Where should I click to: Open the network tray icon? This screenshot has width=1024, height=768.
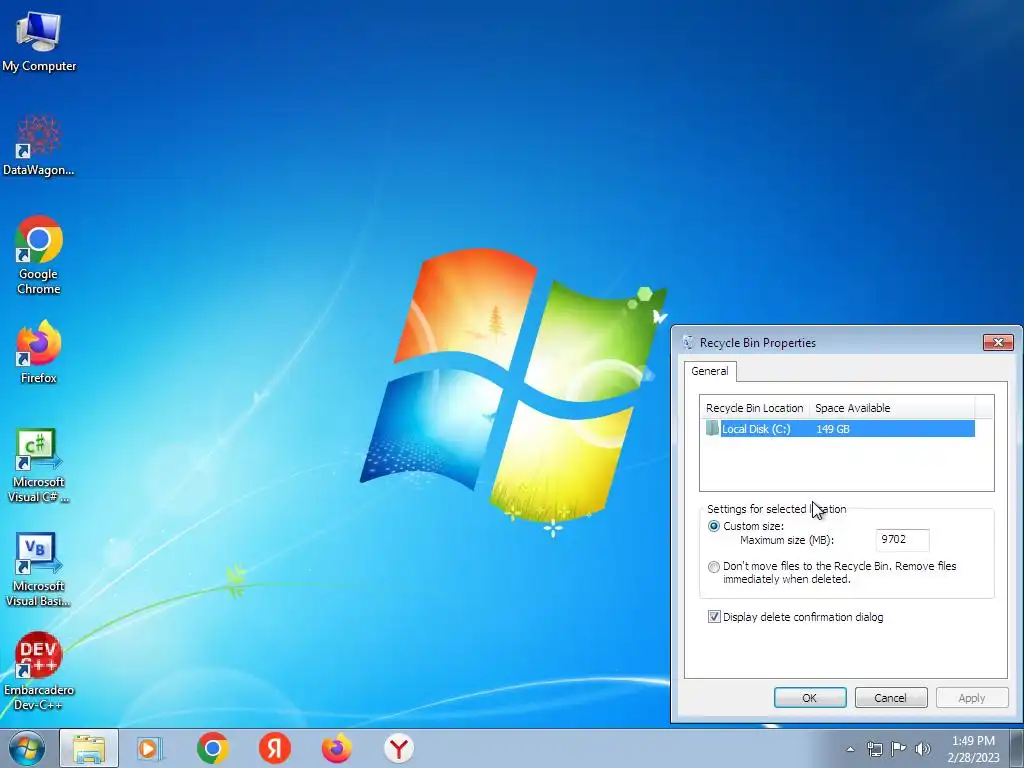(874, 749)
